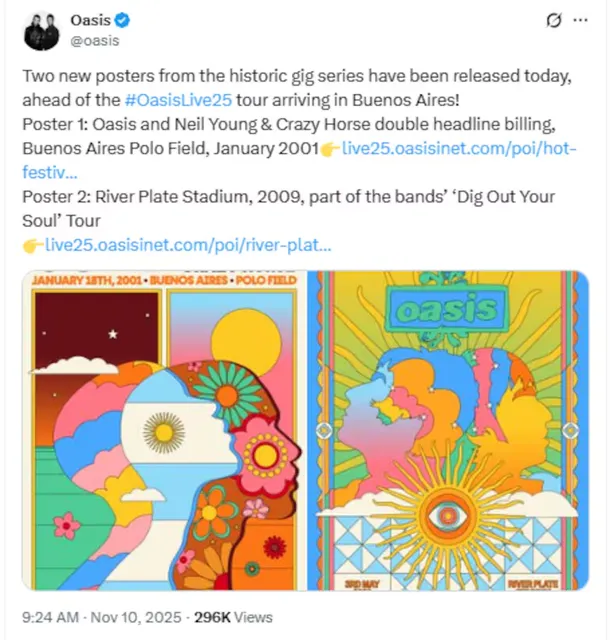
Task: Open the live25.oasisinet.com hot-festival link
Action: pyautogui.click(x=460, y=149)
